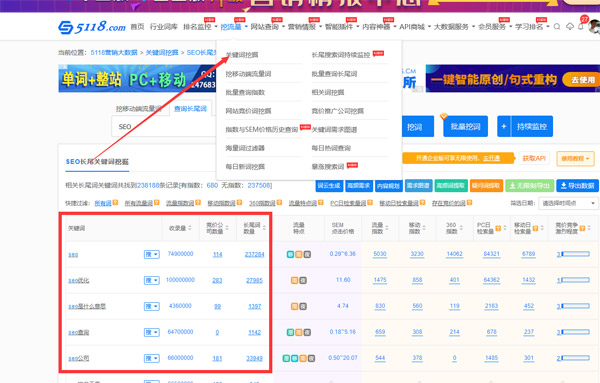Sort by 360指数 column arrows
This screenshot has width=600, height=383.
click(461, 228)
